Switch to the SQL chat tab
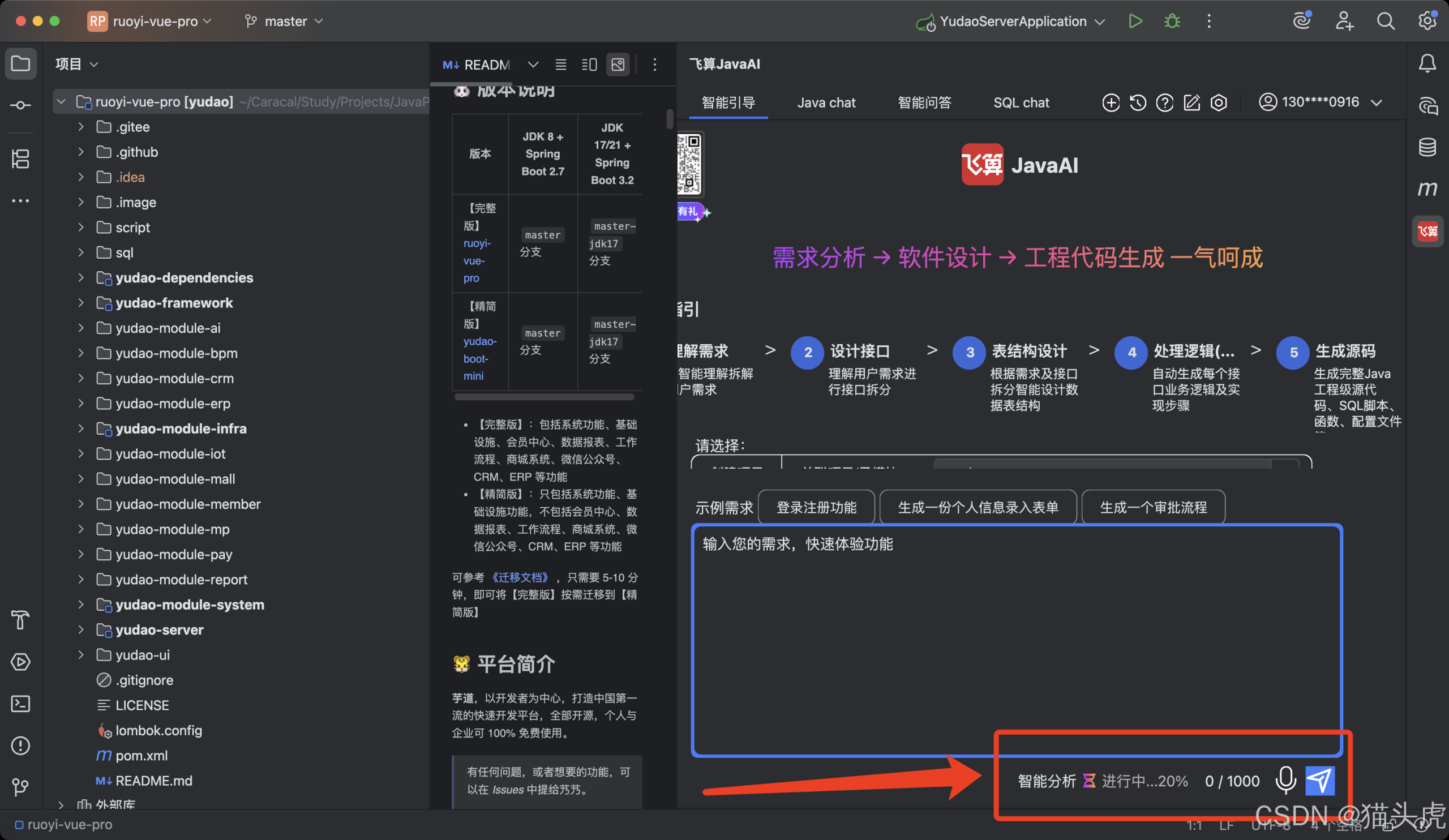The image size is (1449, 840). pyautogui.click(x=1021, y=102)
